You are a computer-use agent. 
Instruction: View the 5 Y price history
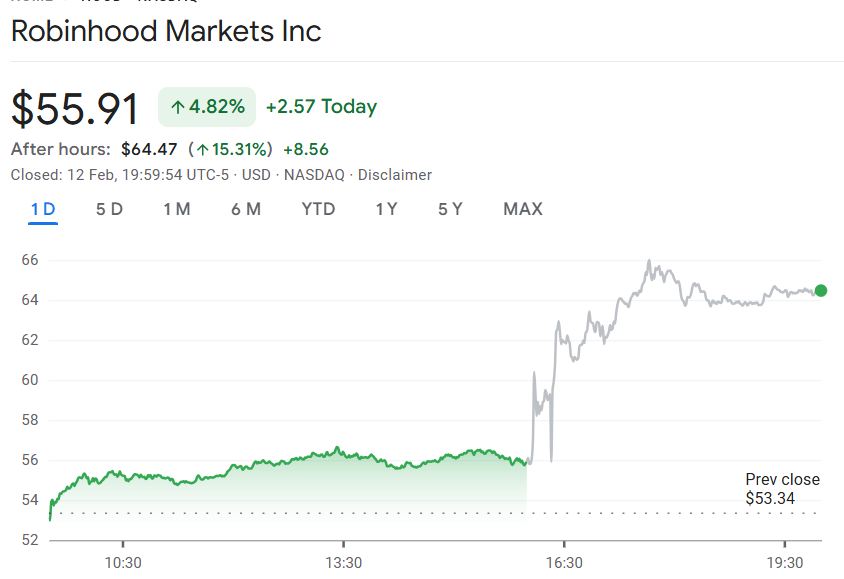pyautogui.click(x=450, y=209)
